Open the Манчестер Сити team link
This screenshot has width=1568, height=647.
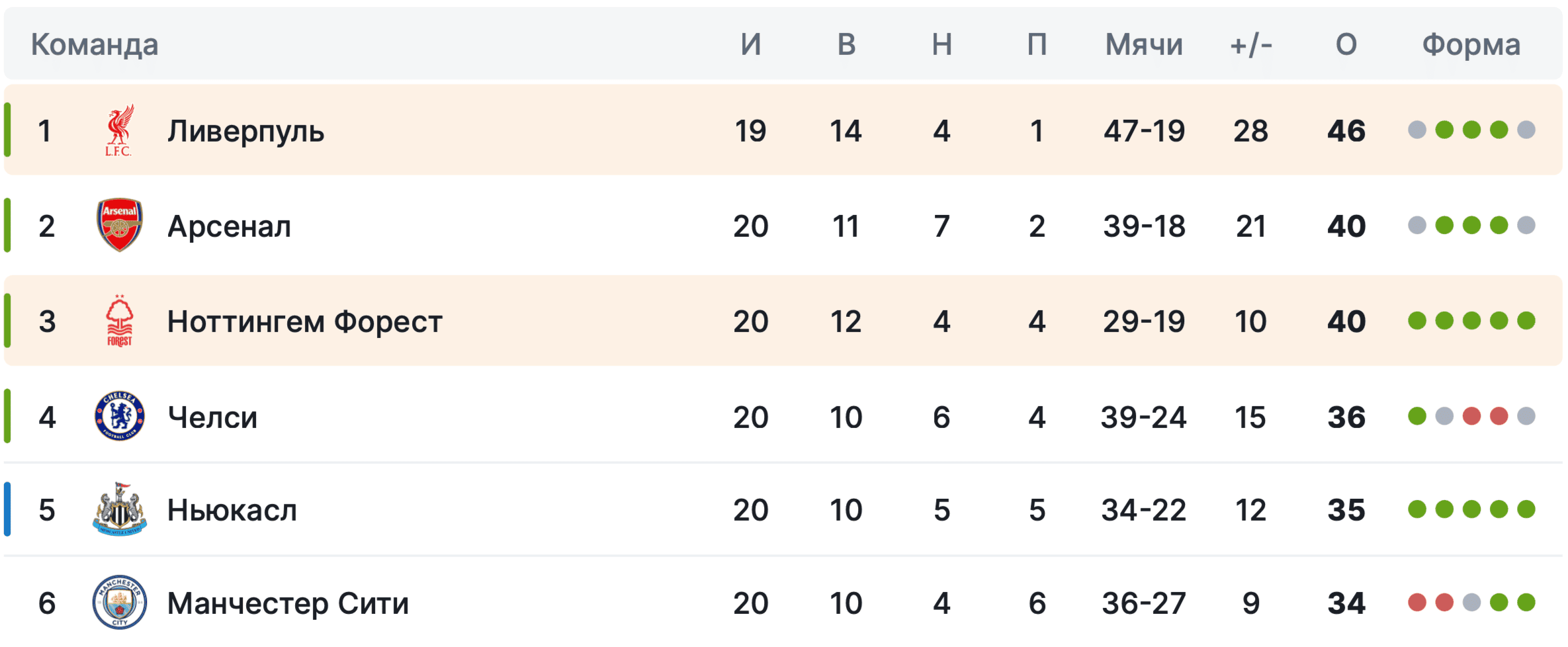pos(288,603)
